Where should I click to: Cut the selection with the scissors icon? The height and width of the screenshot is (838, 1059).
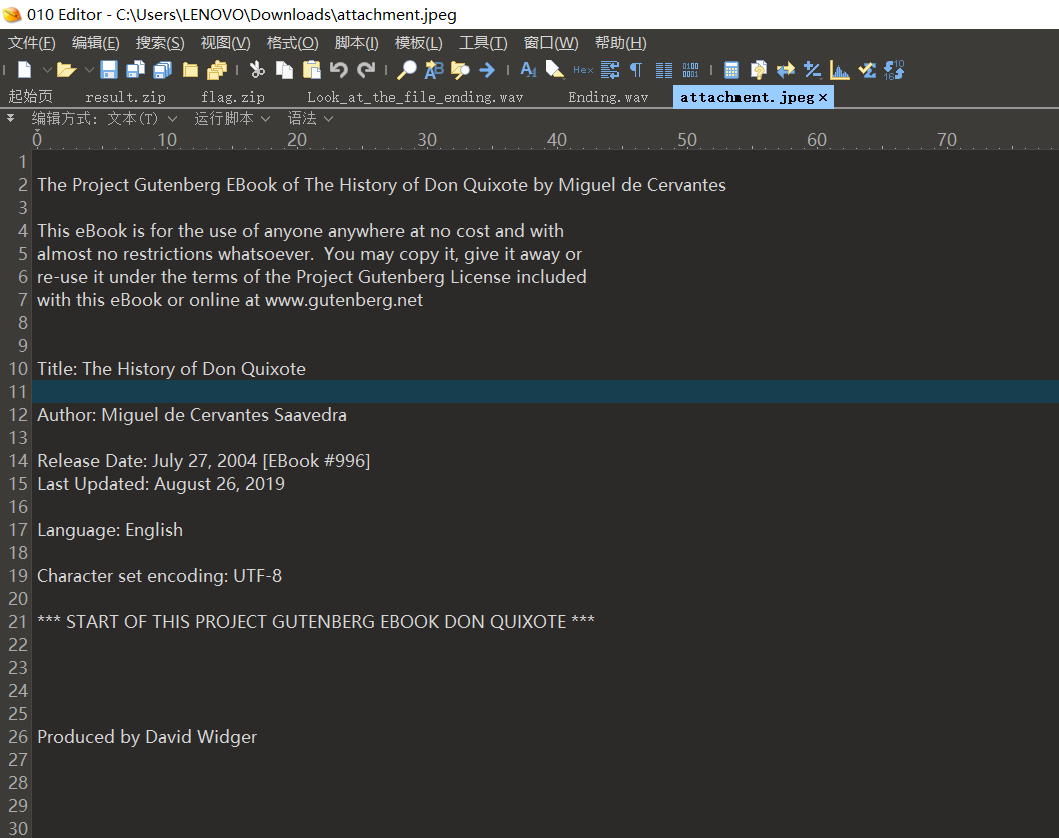pos(257,70)
